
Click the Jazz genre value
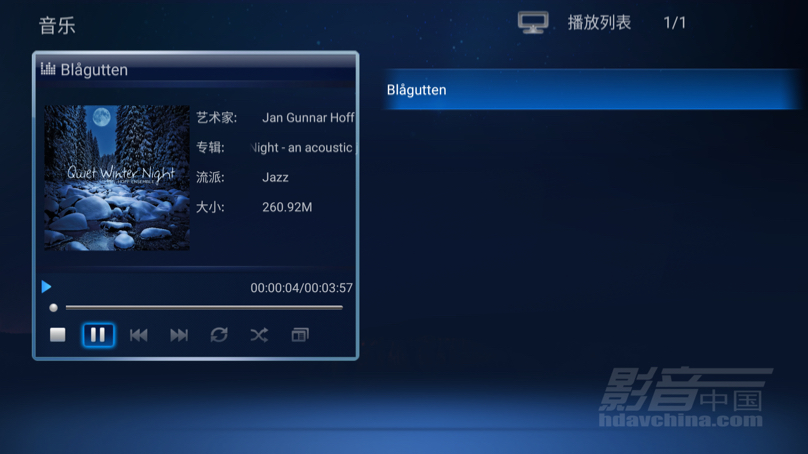click(275, 177)
